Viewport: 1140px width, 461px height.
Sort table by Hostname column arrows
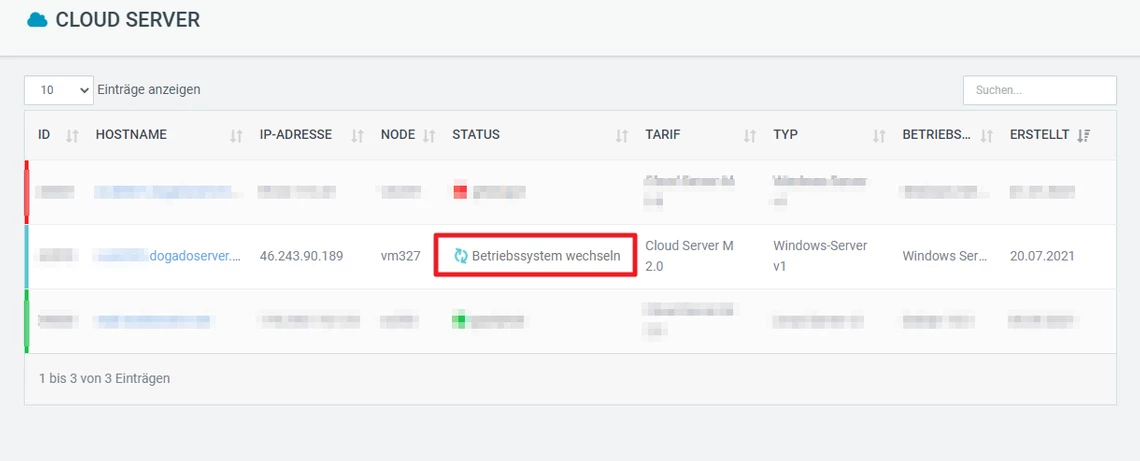pos(236,136)
